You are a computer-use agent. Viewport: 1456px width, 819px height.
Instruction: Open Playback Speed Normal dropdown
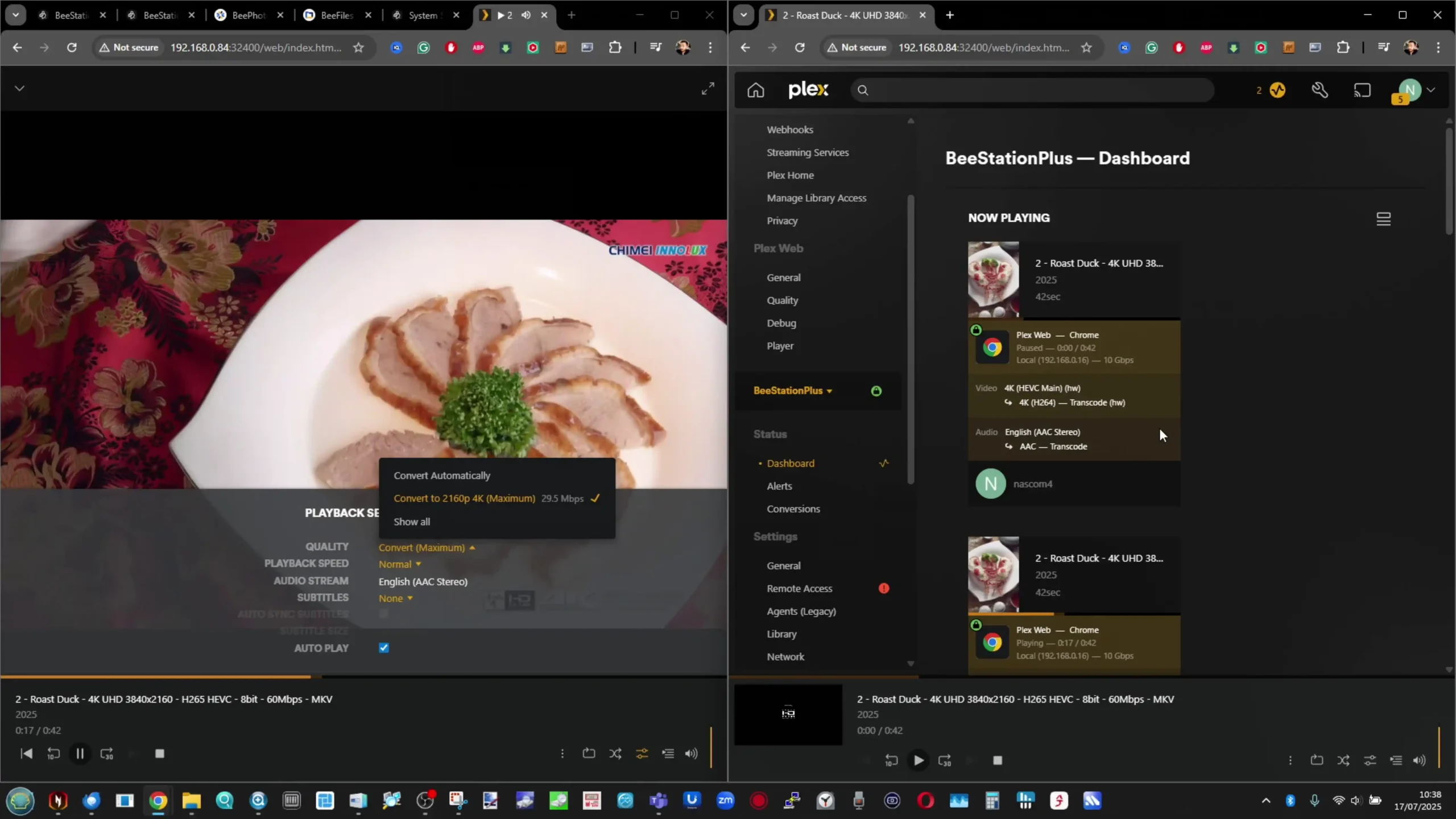pyautogui.click(x=400, y=564)
